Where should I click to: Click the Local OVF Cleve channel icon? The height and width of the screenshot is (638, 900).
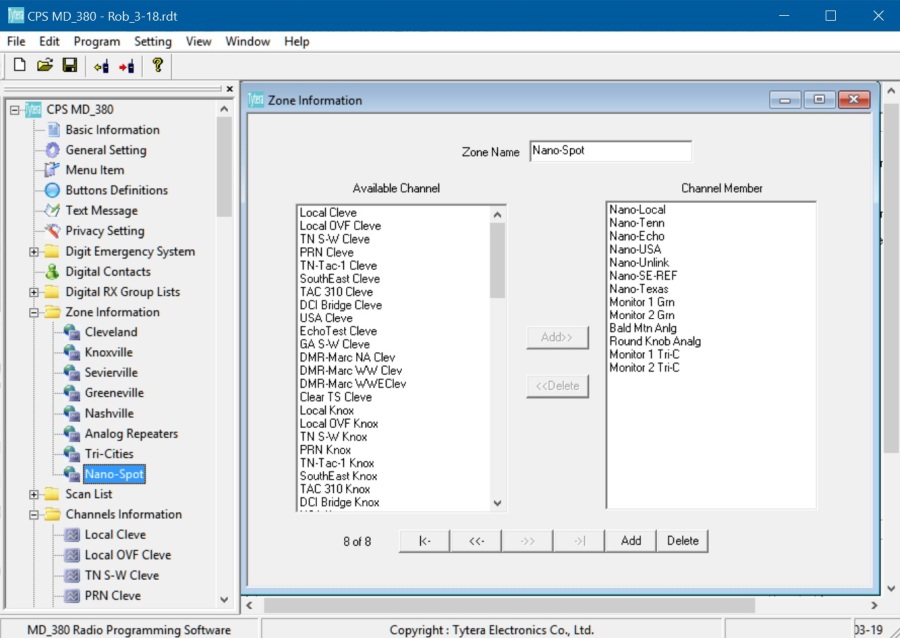point(72,555)
